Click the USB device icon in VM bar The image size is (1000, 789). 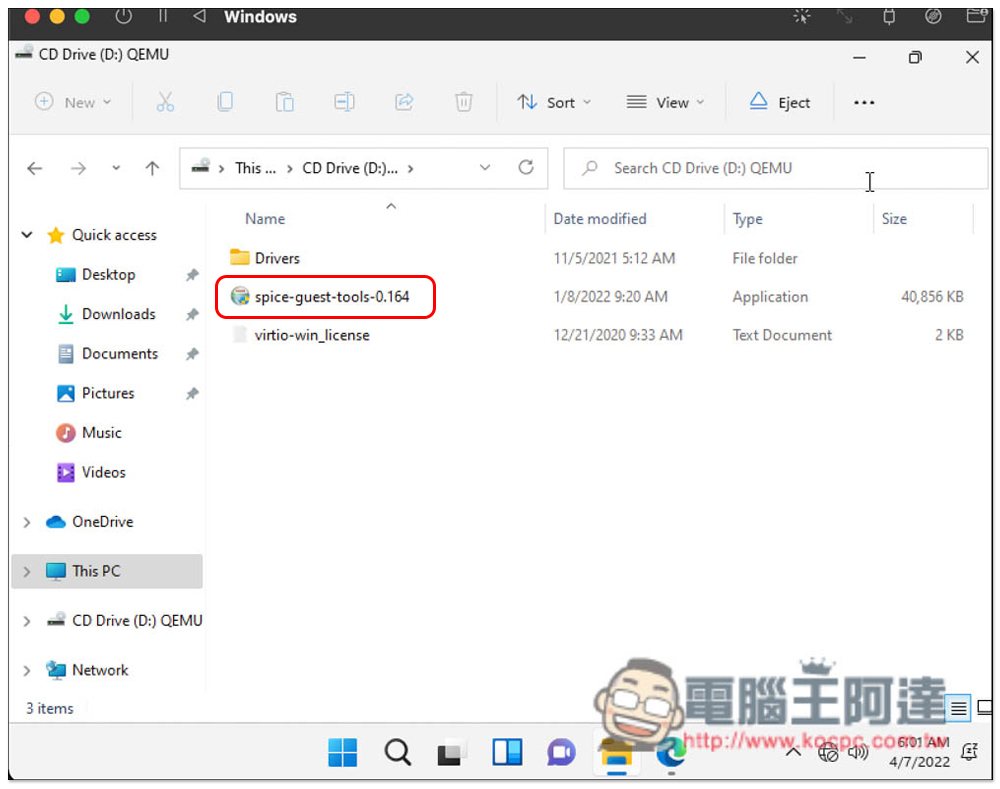tap(888, 17)
